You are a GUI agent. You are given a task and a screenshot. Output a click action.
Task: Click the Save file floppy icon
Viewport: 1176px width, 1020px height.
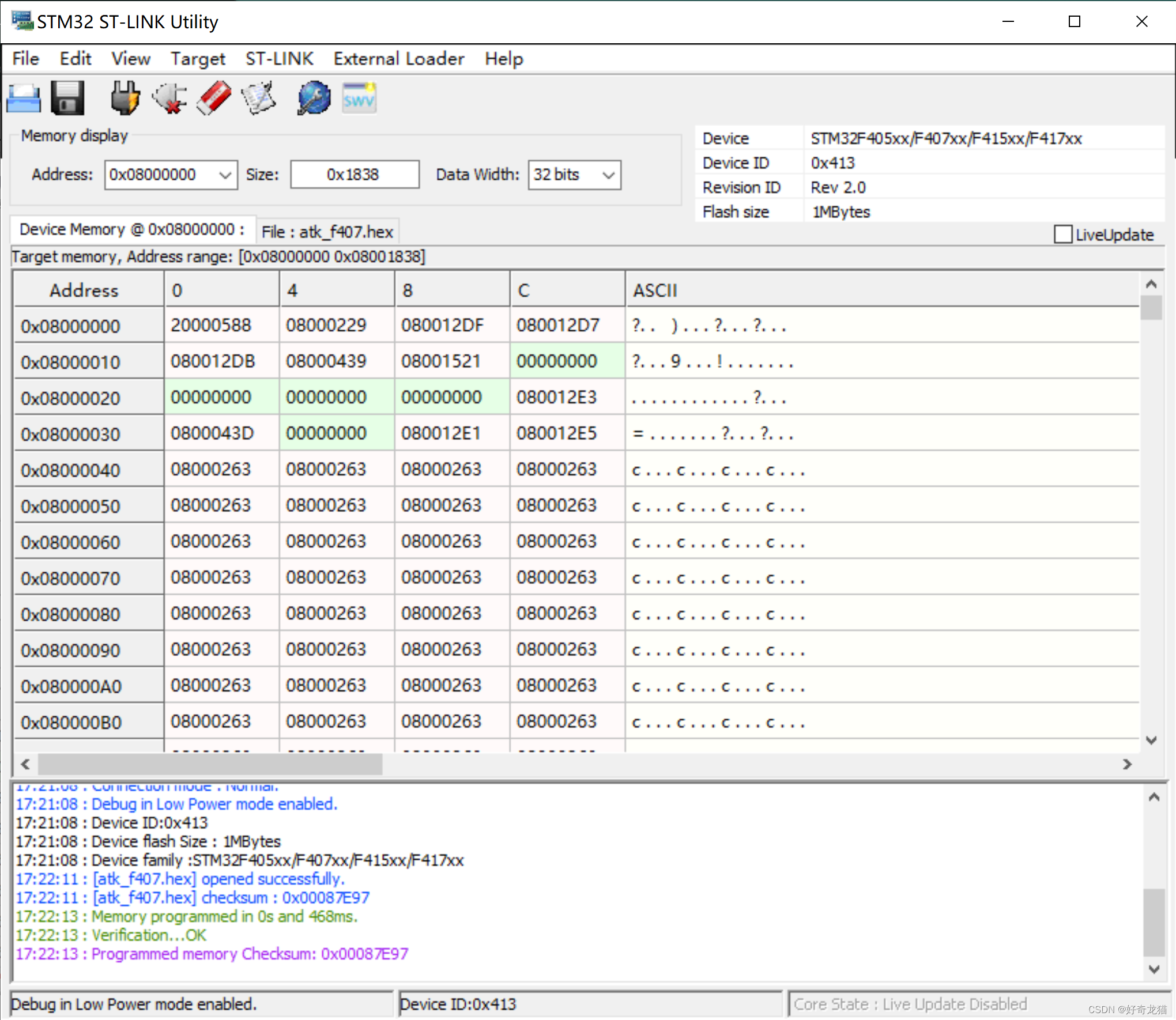(68, 99)
